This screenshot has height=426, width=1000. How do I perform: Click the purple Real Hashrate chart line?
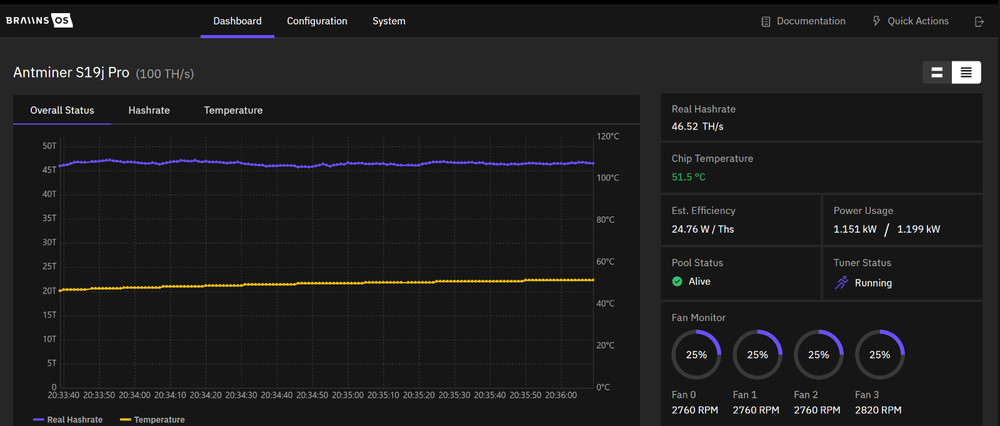[326, 165]
